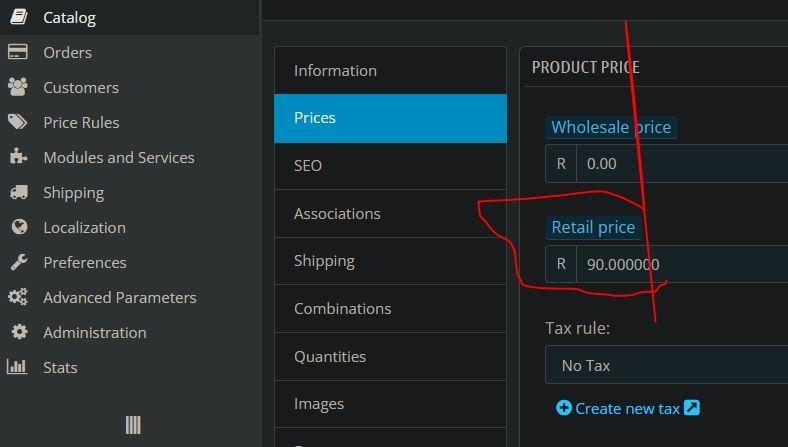Open the Associations tab
Image resolution: width=788 pixels, height=447 pixels.
coord(390,214)
